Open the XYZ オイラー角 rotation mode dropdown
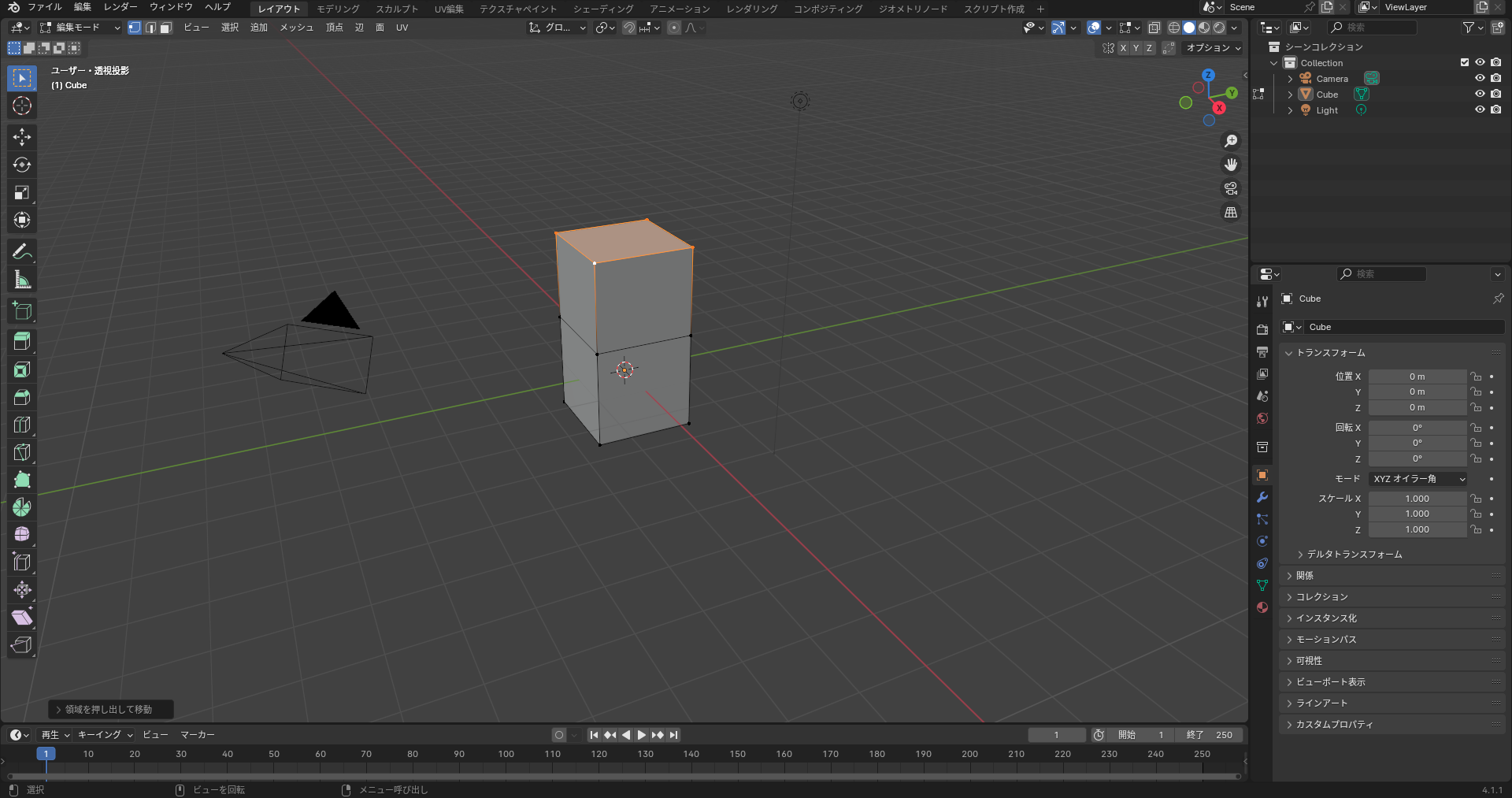This screenshot has width=1512, height=798. 1418,479
